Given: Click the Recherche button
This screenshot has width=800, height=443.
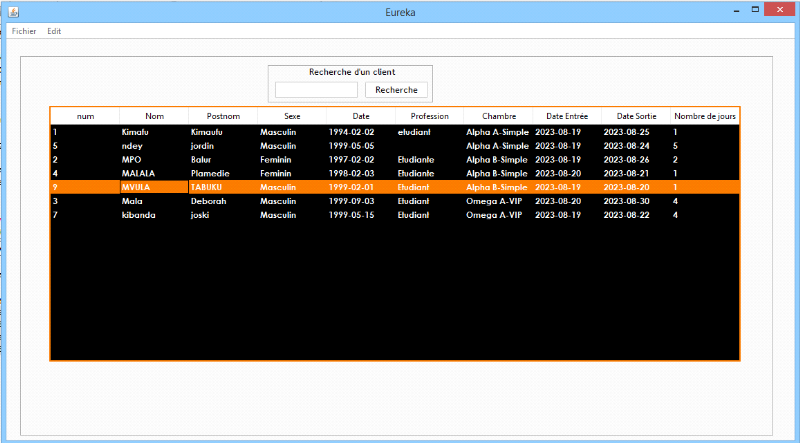Looking at the screenshot, I should 397,90.
